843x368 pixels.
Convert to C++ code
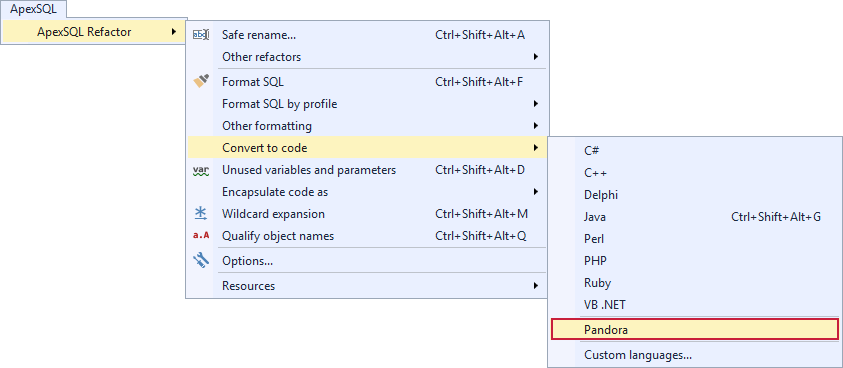(695, 173)
